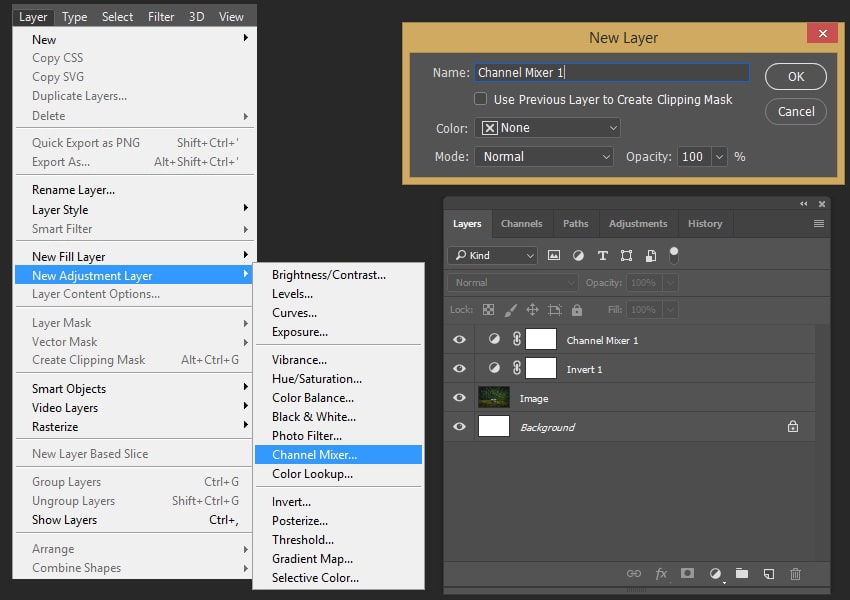The width and height of the screenshot is (850, 600).
Task: Click Channel Mixer 1 mask link icon
Action: tap(517, 339)
